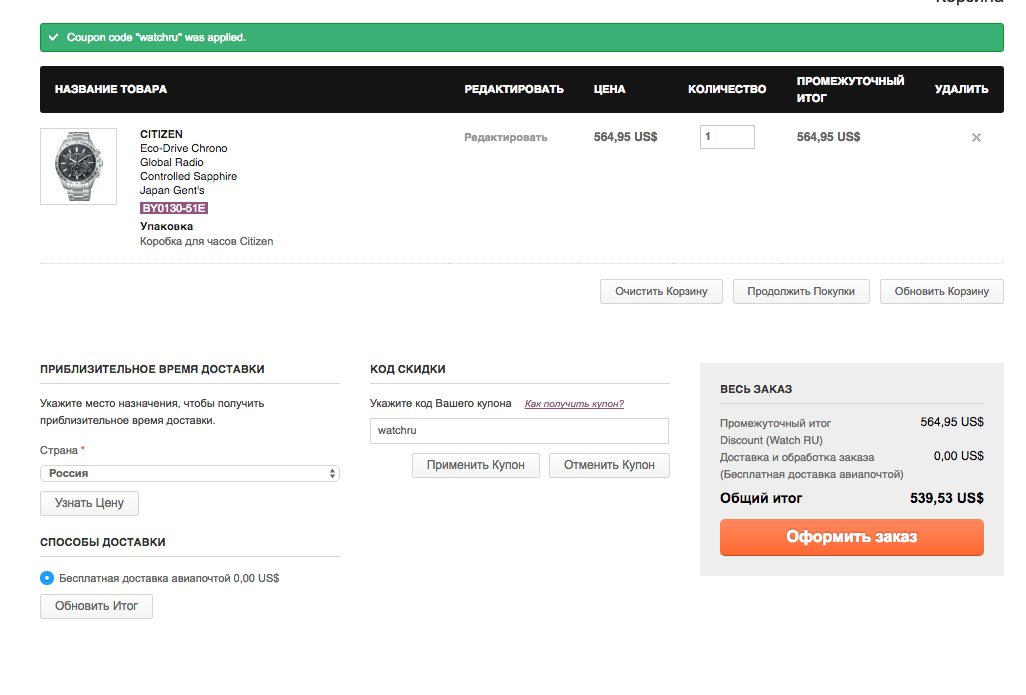Click the Coupon code "watchru" was applied message
The height and width of the screenshot is (695, 1026).
[x=156, y=37]
